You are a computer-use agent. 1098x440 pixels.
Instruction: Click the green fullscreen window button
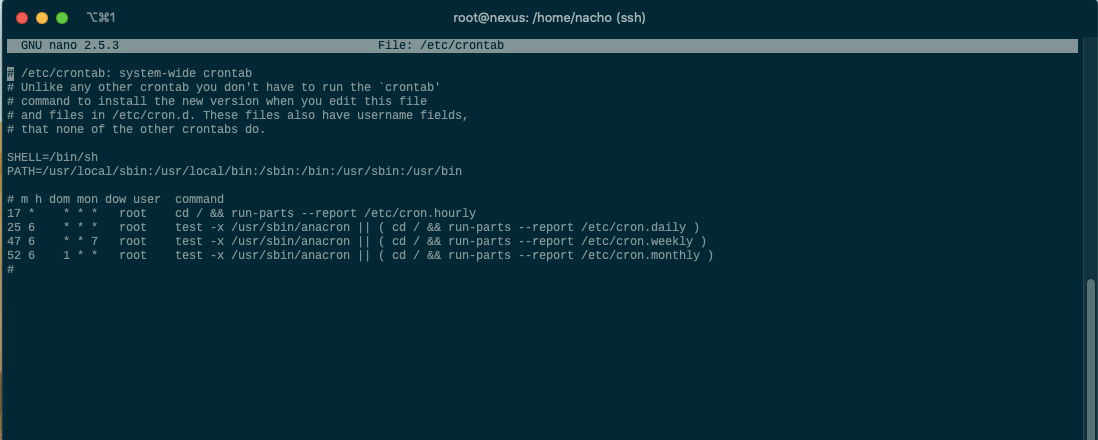pos(62,18)
